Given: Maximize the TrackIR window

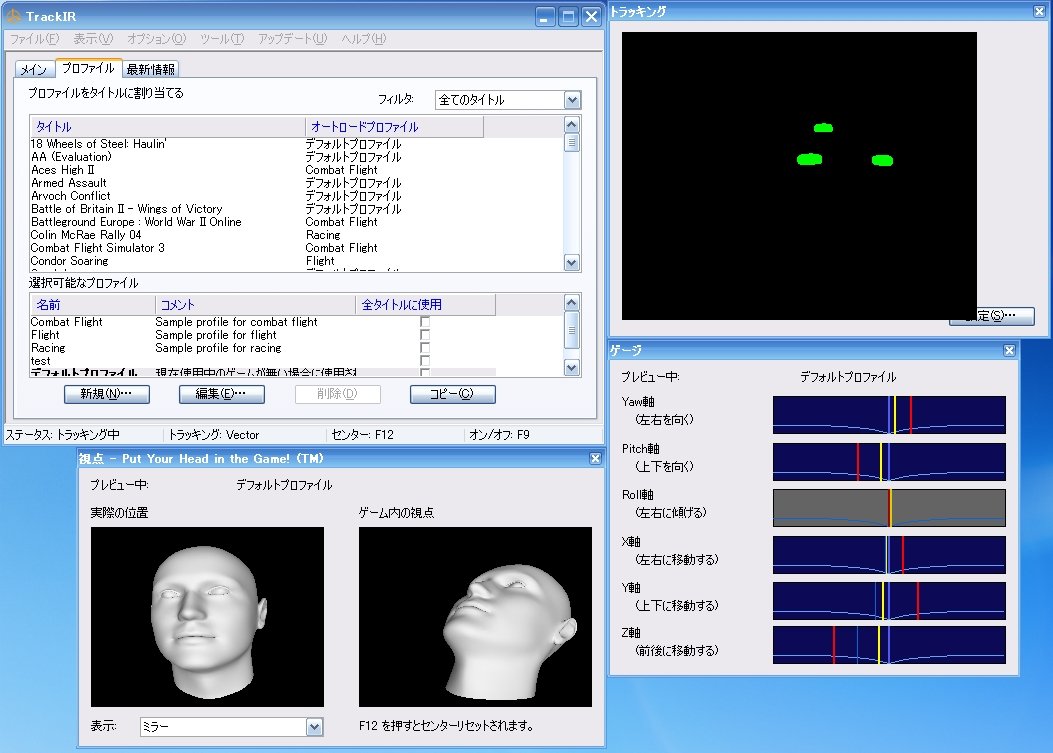Looking at the screenshot, I should [x=568, y=17].
